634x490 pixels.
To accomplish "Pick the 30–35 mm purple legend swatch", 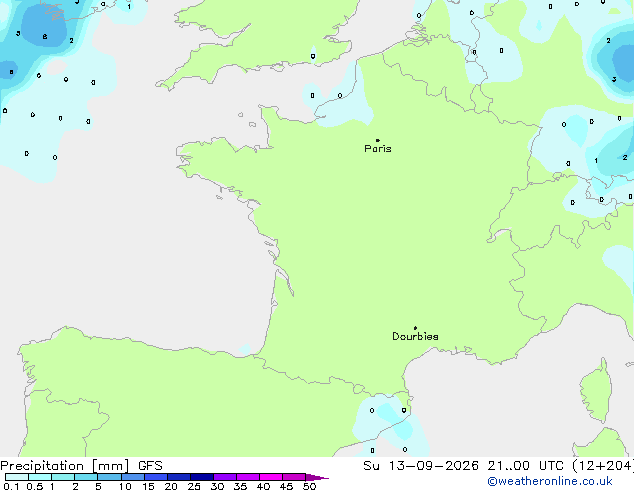I will (225, 477).
